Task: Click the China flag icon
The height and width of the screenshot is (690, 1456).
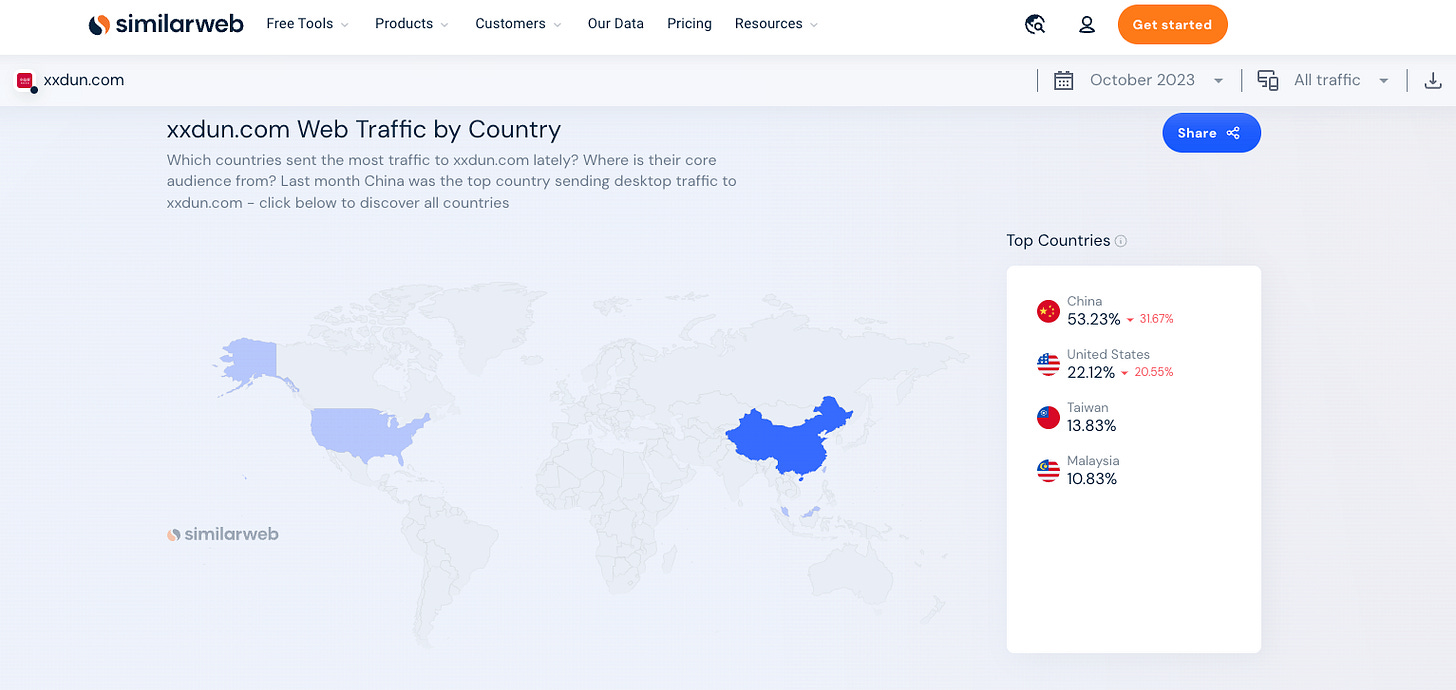Action: [x=1048, y=311]
